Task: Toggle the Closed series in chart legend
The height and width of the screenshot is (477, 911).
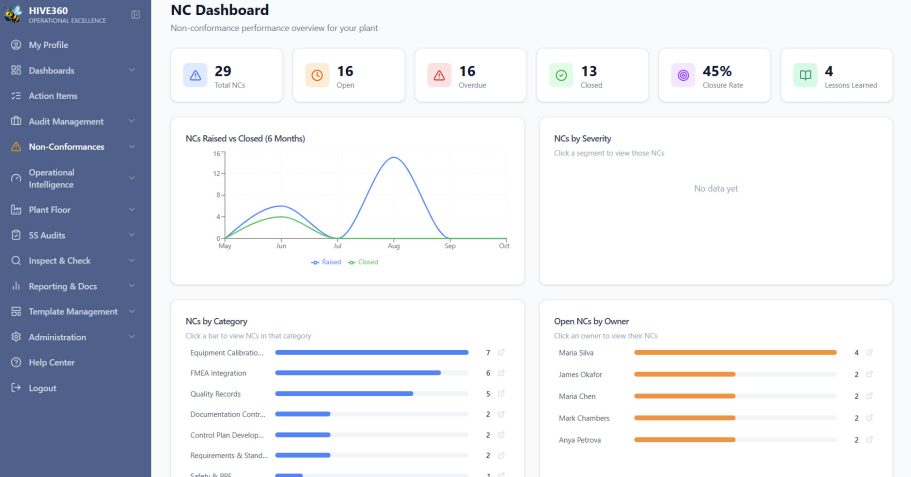Action: (x=363, y=262)
